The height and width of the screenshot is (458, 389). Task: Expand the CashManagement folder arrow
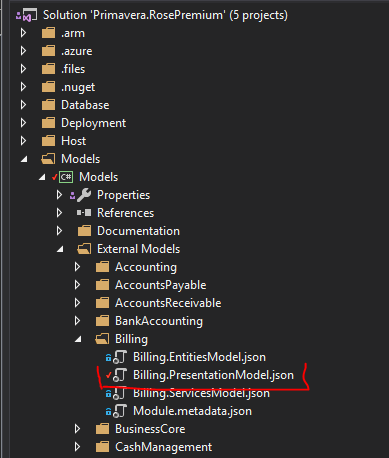(77, 447)
